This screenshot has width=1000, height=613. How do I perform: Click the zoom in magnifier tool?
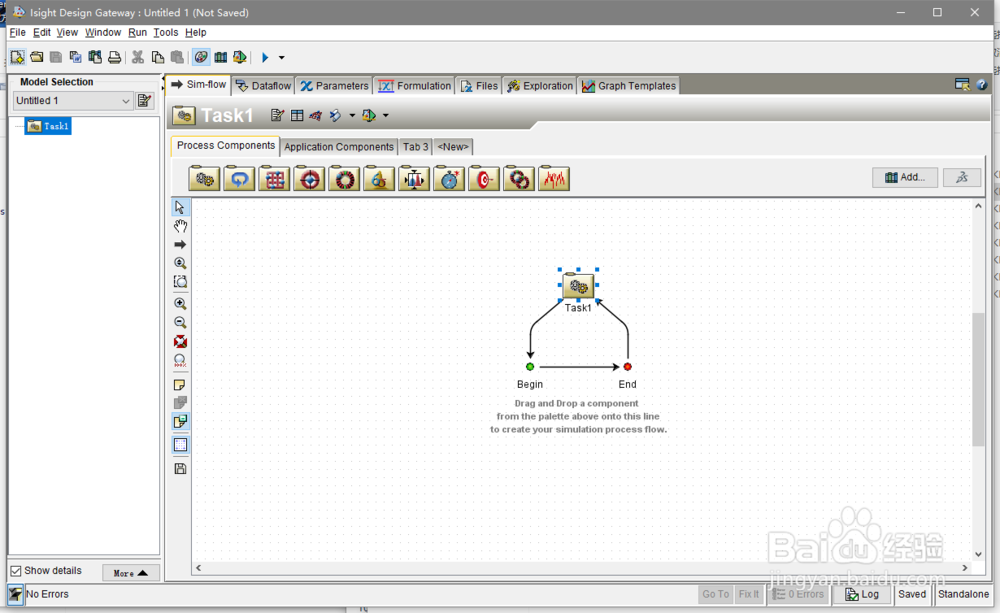180,304
